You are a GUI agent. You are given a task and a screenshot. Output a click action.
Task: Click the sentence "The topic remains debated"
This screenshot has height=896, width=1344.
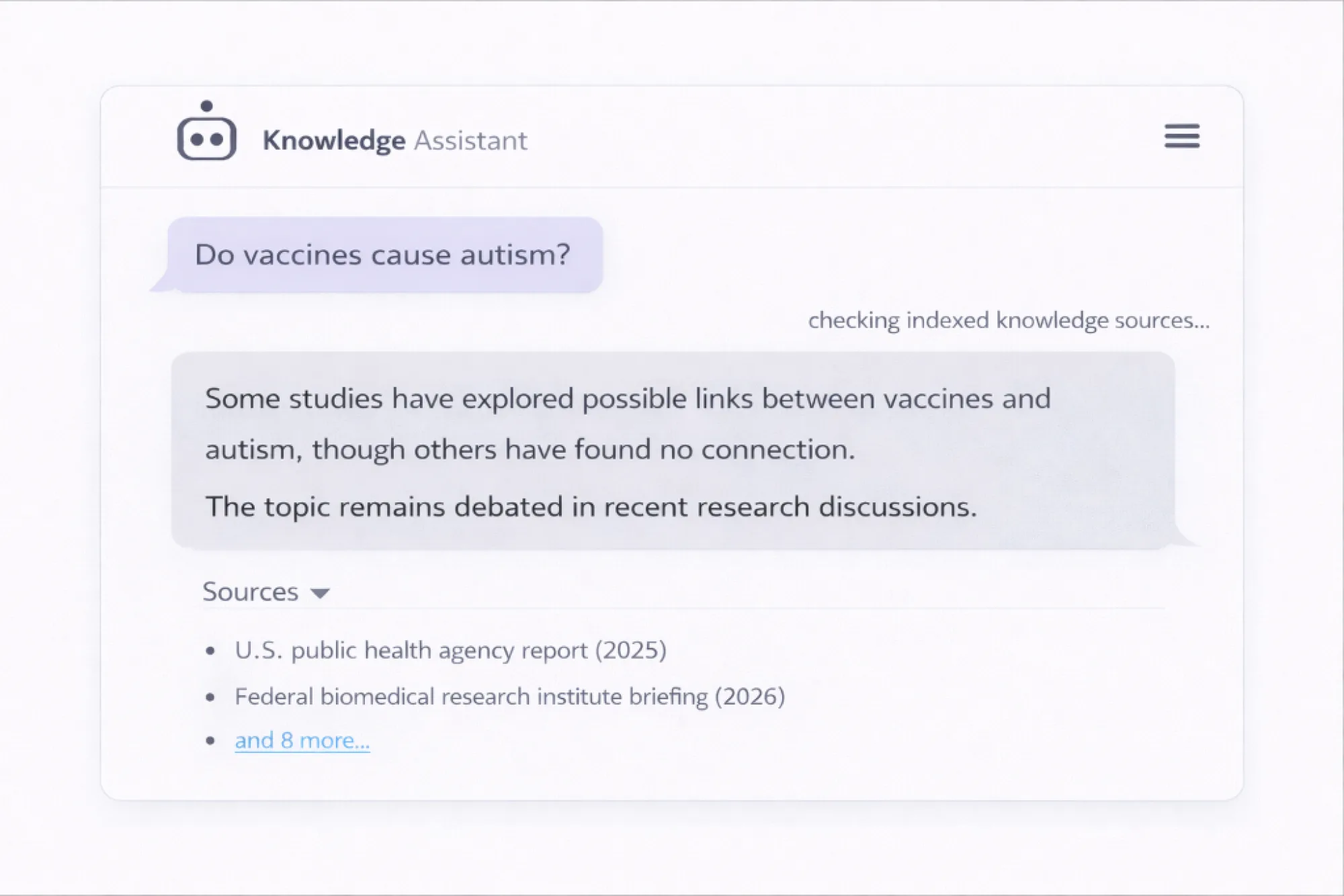pyautogui.click(x=591, y=506)
